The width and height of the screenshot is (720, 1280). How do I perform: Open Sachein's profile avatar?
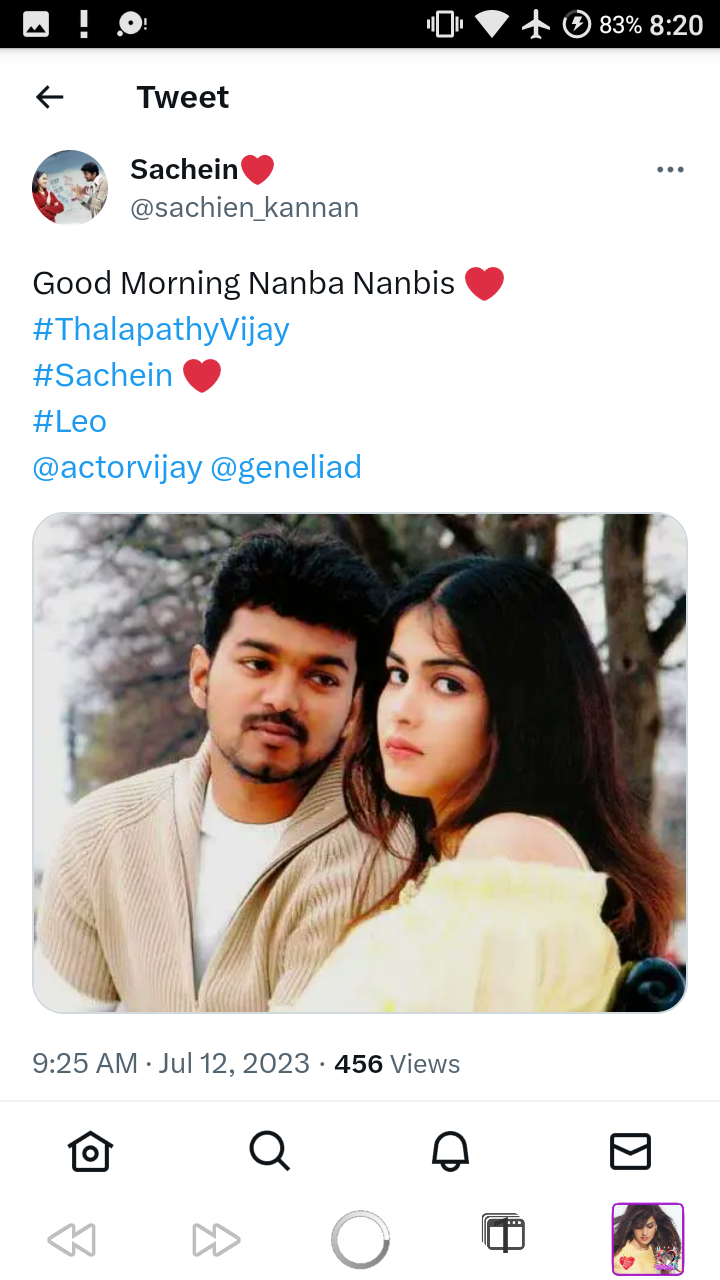coord(70,187)
